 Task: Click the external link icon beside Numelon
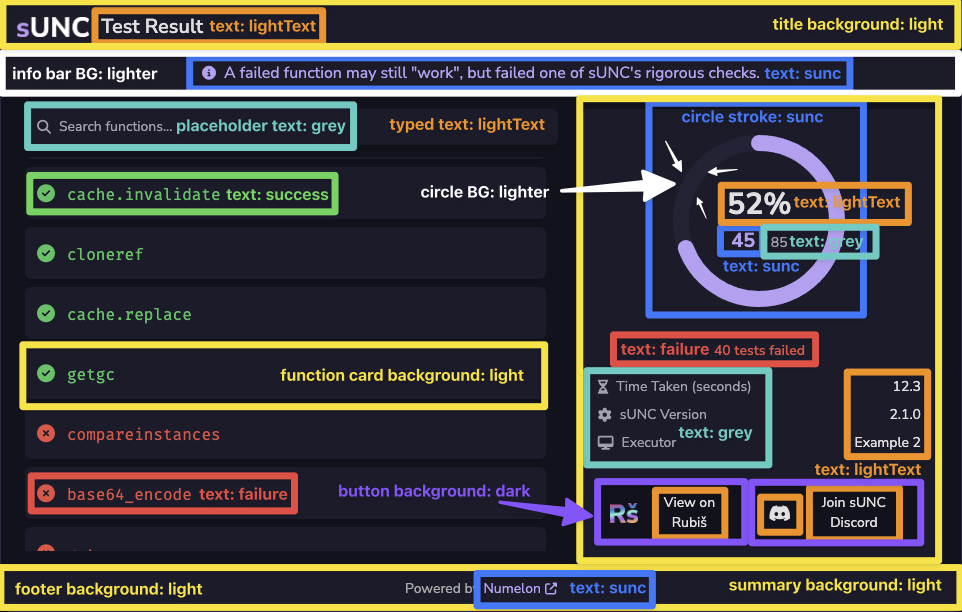(551, 589)
